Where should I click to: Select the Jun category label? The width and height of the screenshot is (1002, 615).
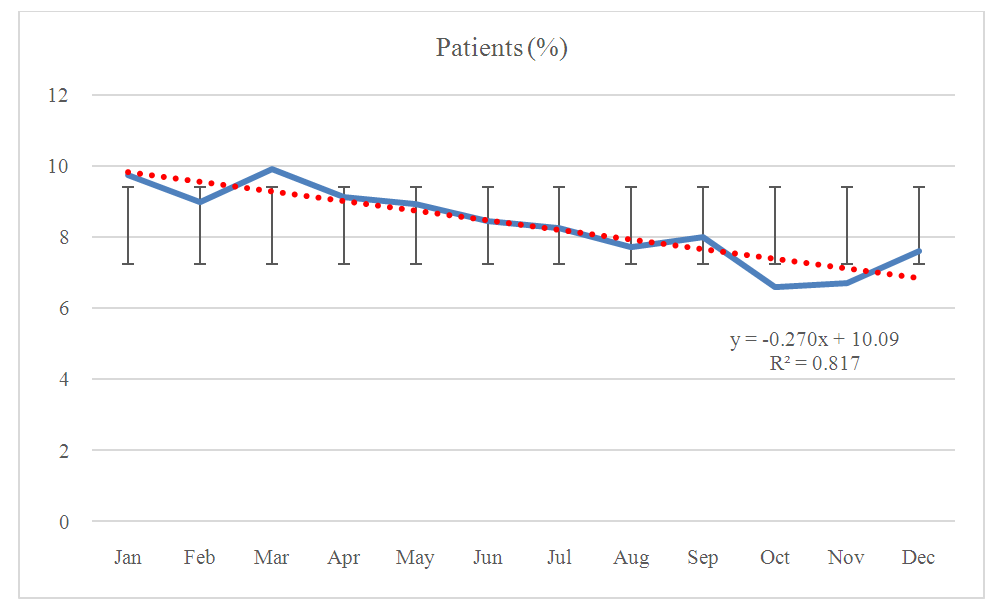pos(487,558)
